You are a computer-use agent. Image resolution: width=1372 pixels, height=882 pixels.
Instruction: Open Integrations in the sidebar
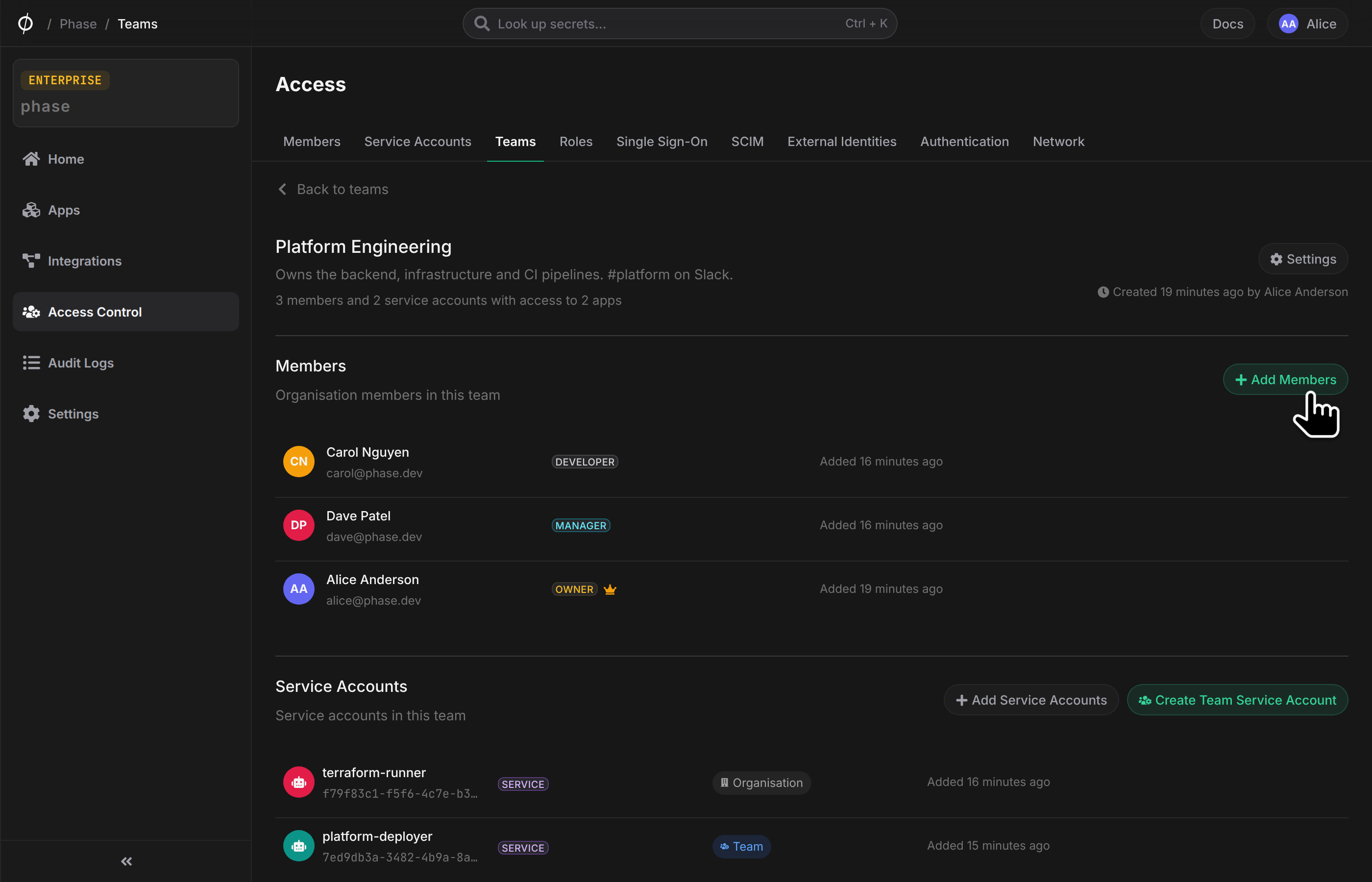[125, 261]
